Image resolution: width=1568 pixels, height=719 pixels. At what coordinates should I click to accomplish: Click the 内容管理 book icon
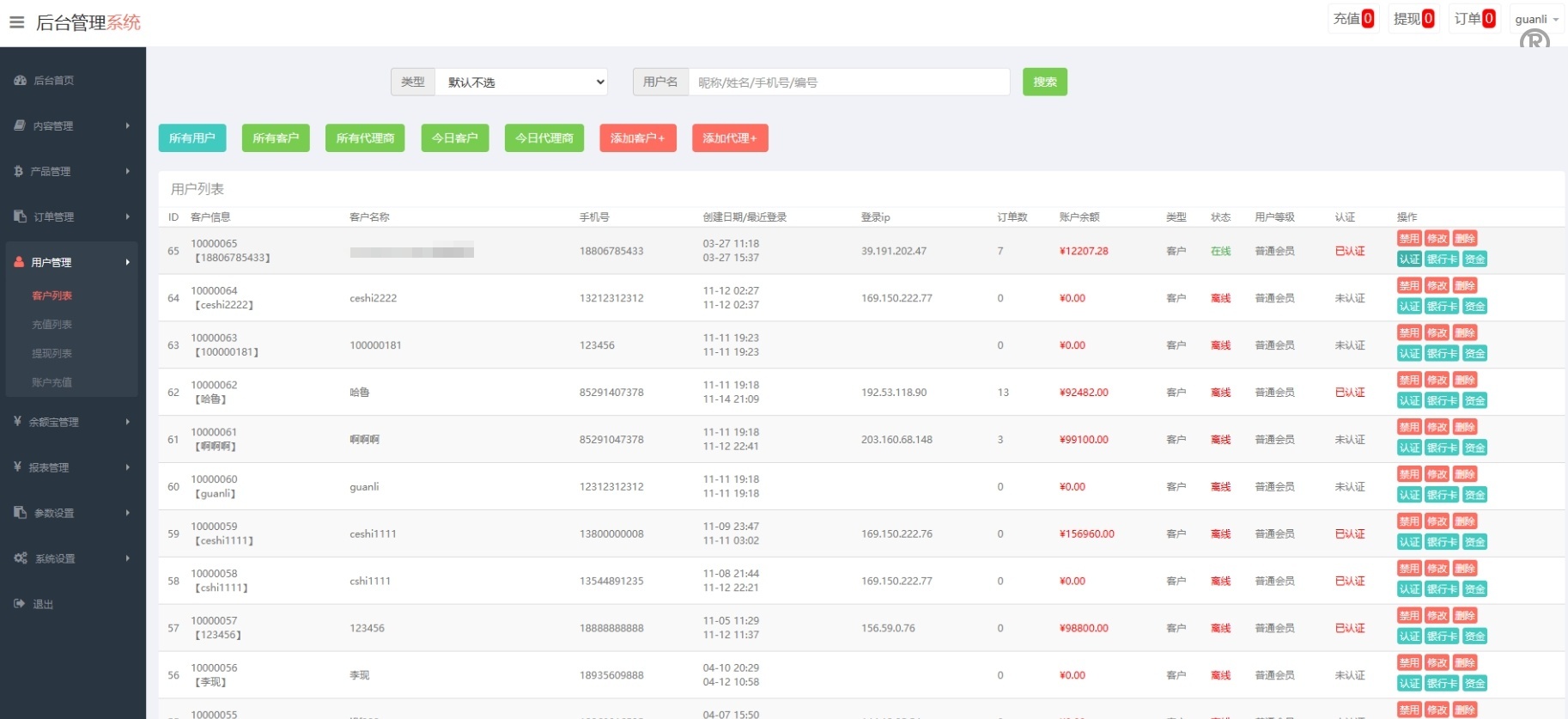(x=20, y=125)
